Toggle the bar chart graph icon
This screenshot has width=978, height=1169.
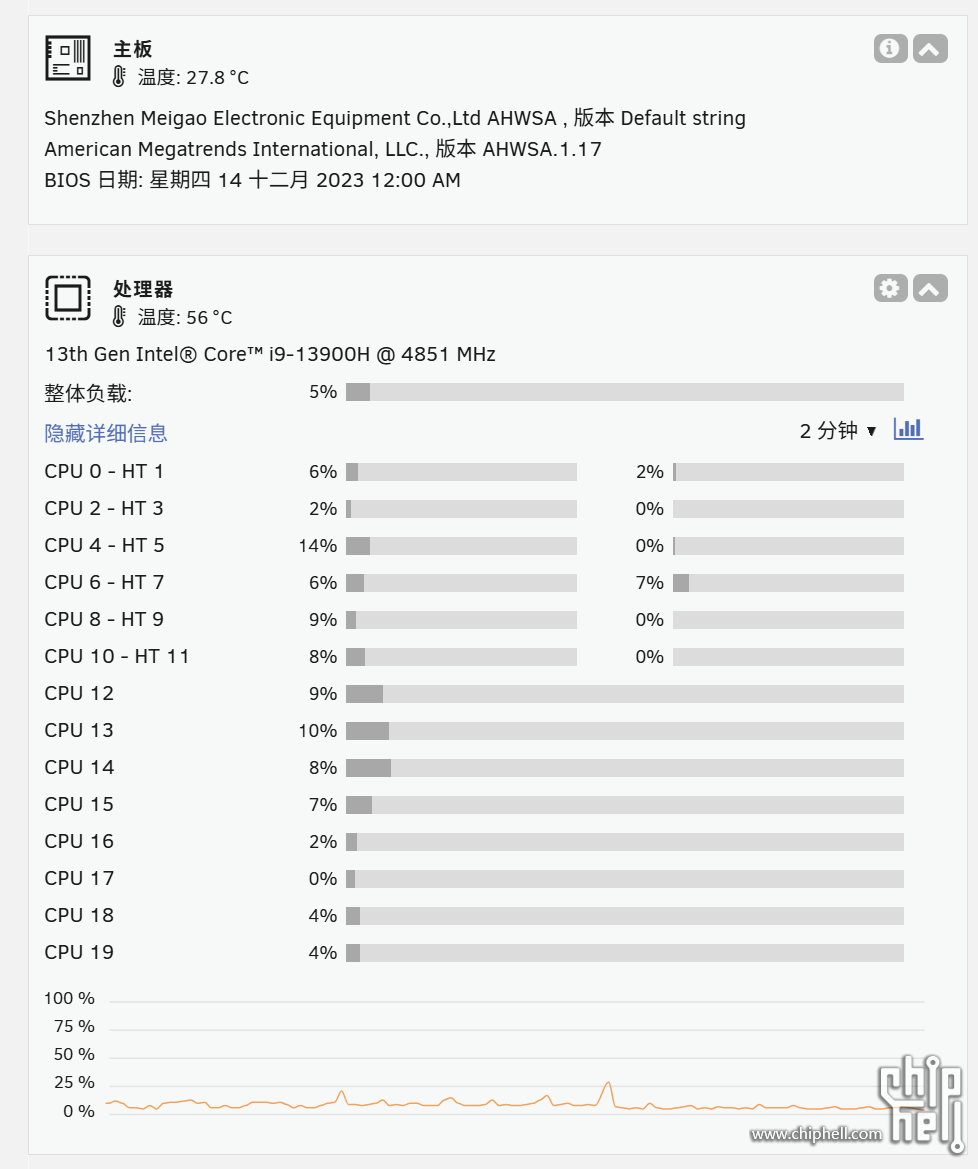click(x=908, y=429)
